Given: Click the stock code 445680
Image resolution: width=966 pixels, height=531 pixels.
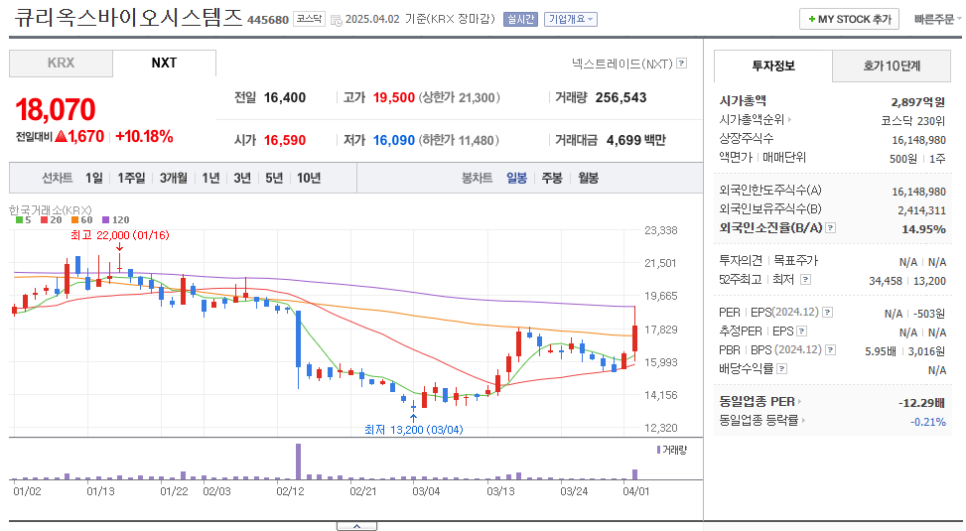Looking at the screenshot, I should 268,20.
